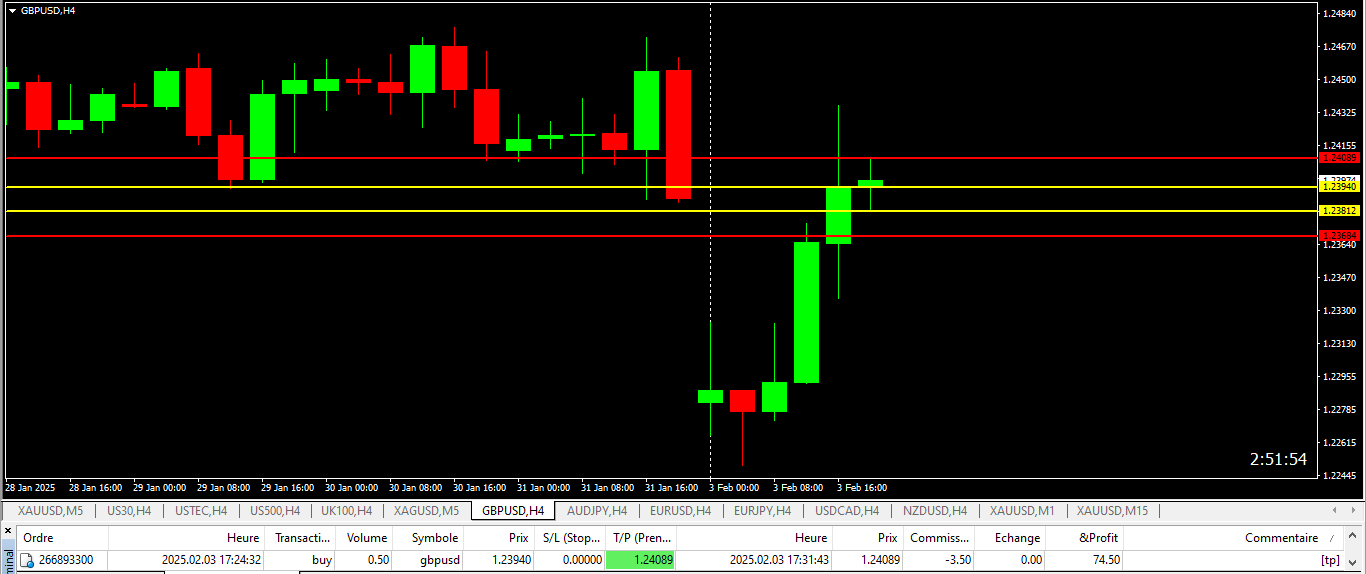Click the lower red price label on axis
The width and height of the screenshot is (1366, 574).
click(1339, 235)
